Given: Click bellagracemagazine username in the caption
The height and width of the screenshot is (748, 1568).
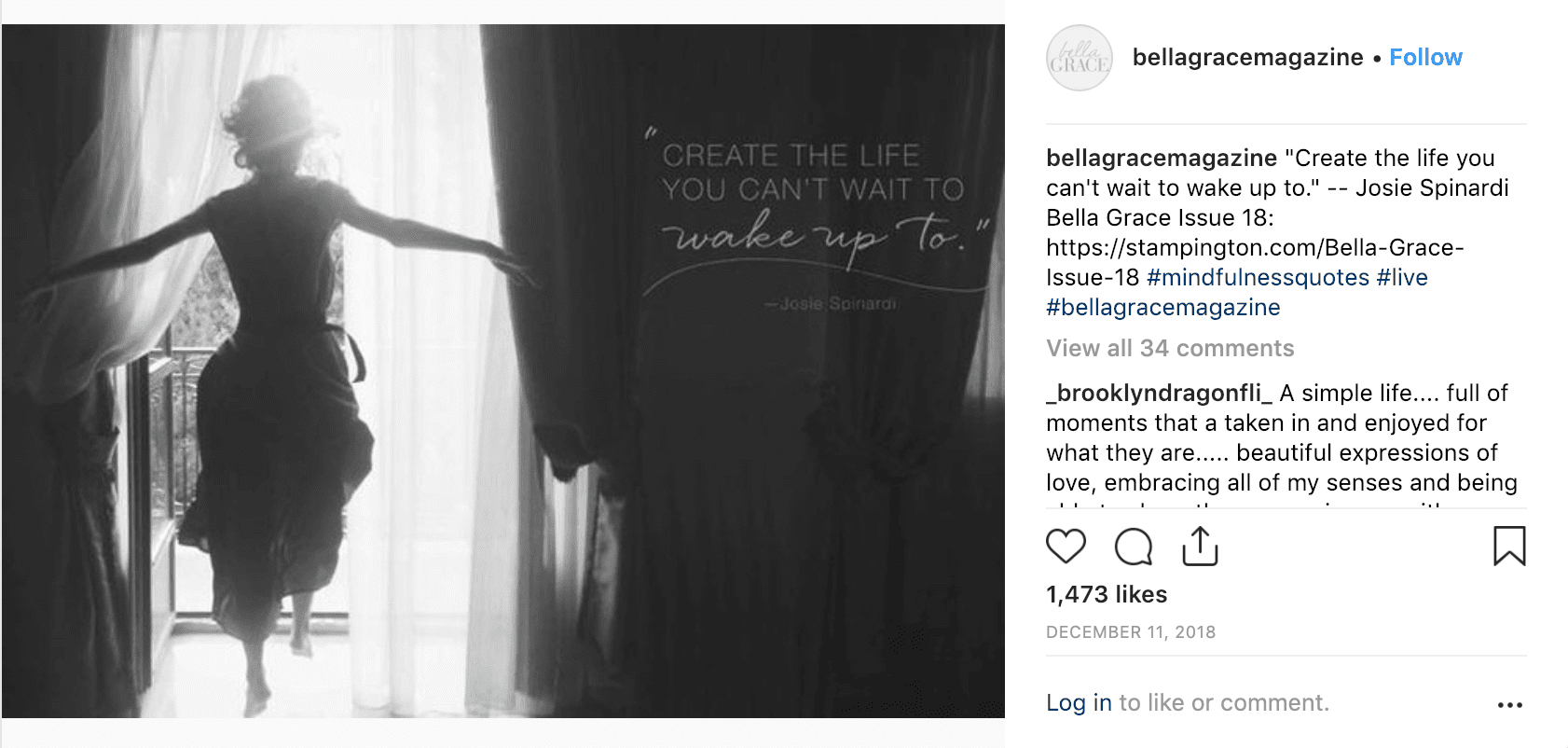Looking at the screenshot, I should tap(1161, 159).
